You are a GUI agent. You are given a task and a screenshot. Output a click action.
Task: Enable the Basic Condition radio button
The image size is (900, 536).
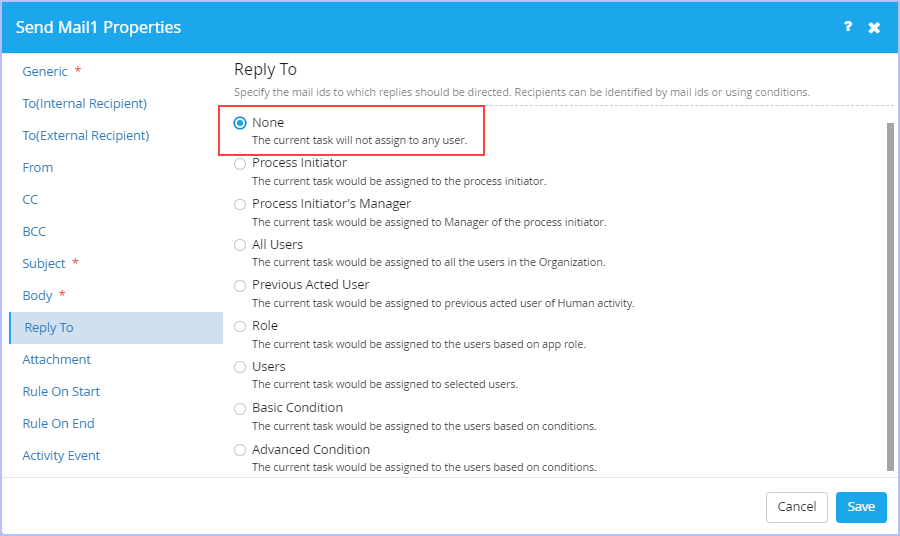point(240,409)
